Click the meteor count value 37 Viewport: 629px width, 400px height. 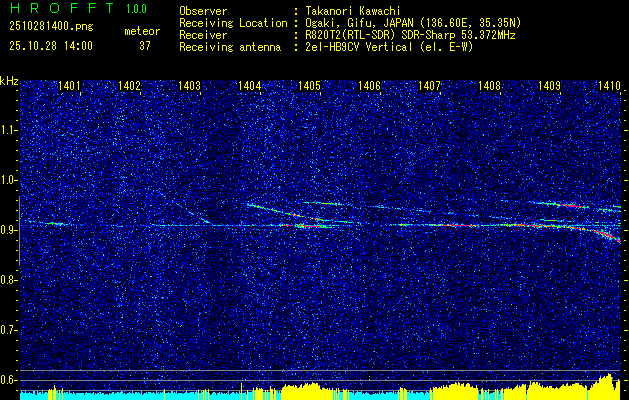click(x=145, y=46)
